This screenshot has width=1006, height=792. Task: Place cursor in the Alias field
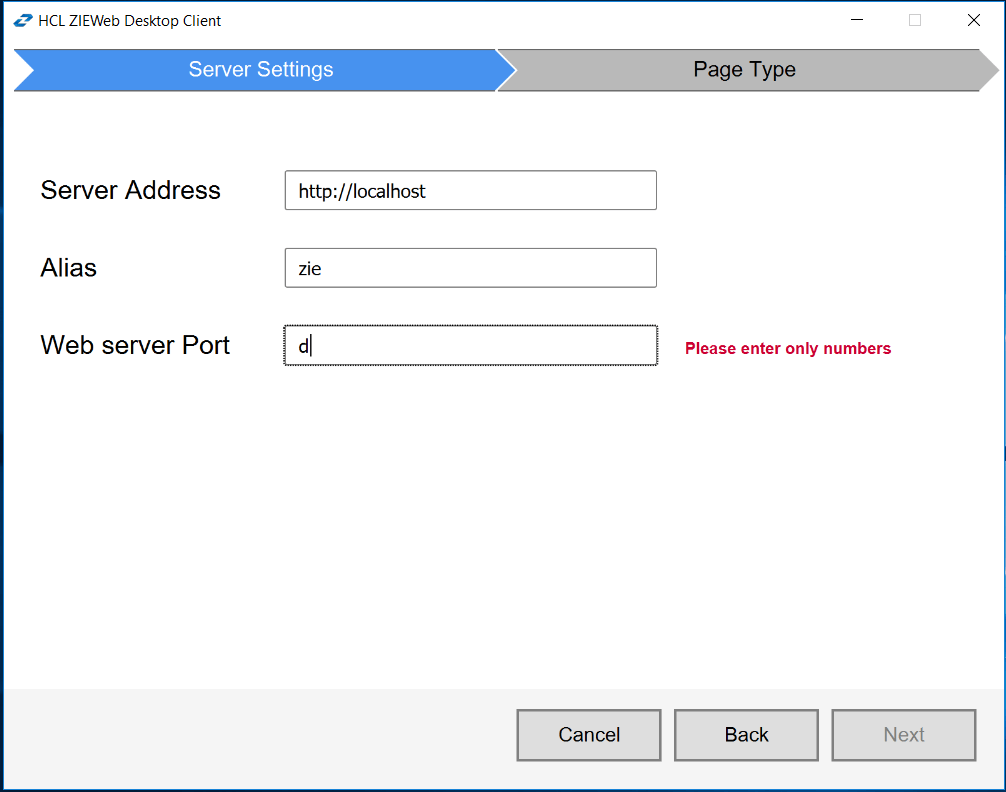point(470,268)
